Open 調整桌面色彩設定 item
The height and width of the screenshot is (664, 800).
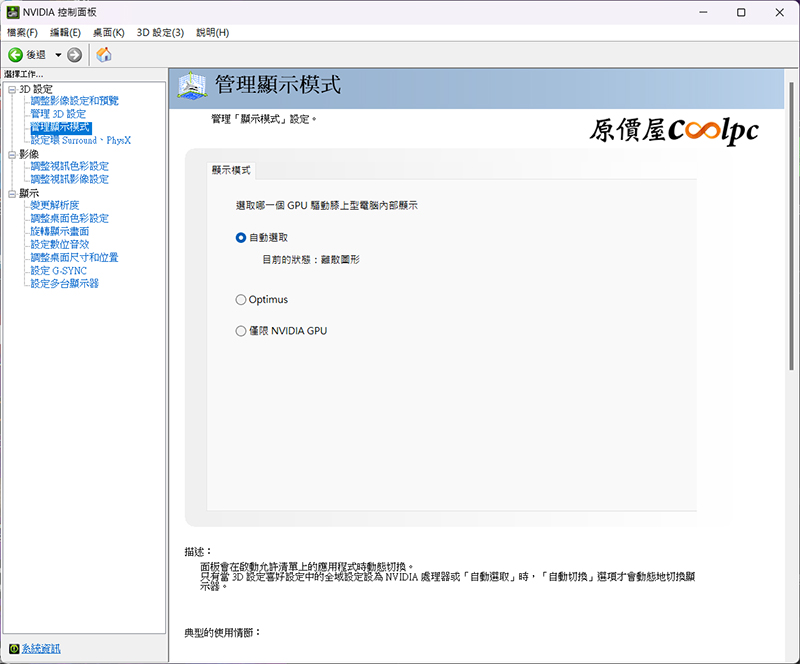(x=70, y=218)
